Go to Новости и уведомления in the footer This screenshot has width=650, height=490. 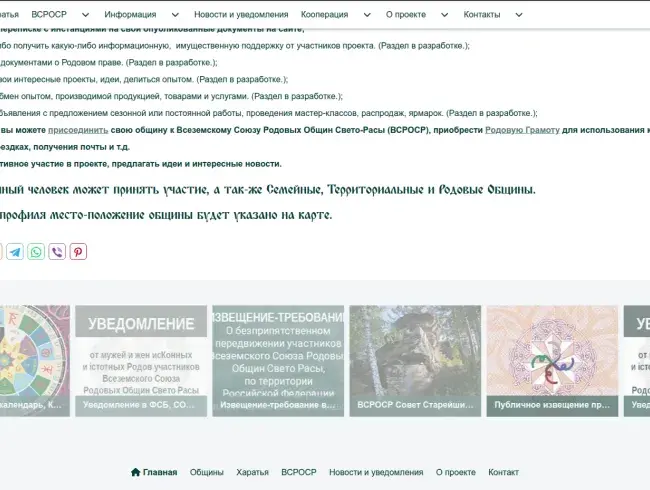[376, 472]
